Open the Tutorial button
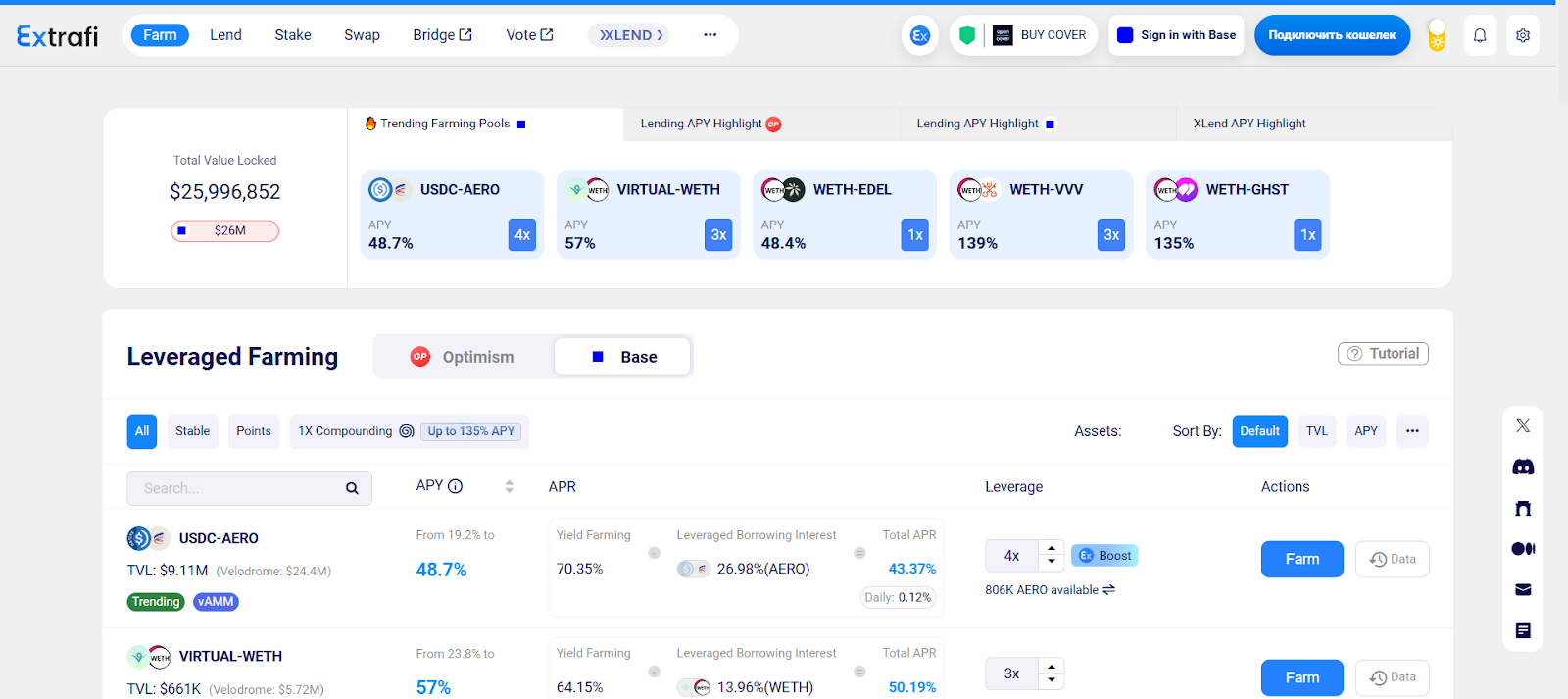The height and width of the screenshot is (699, 1568). (1383, 354)
